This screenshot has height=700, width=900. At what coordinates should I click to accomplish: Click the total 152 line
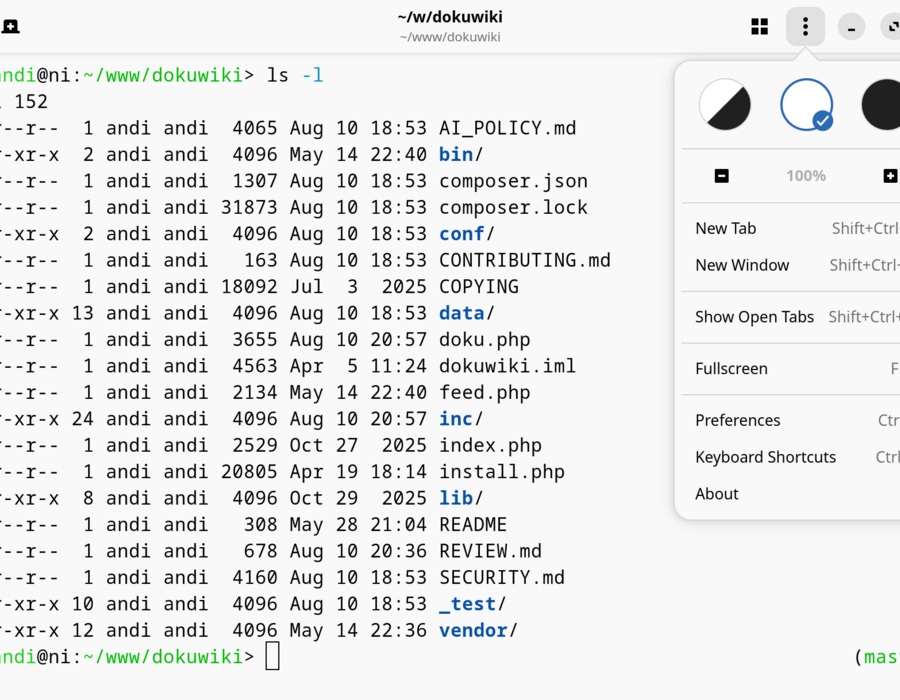24,102
